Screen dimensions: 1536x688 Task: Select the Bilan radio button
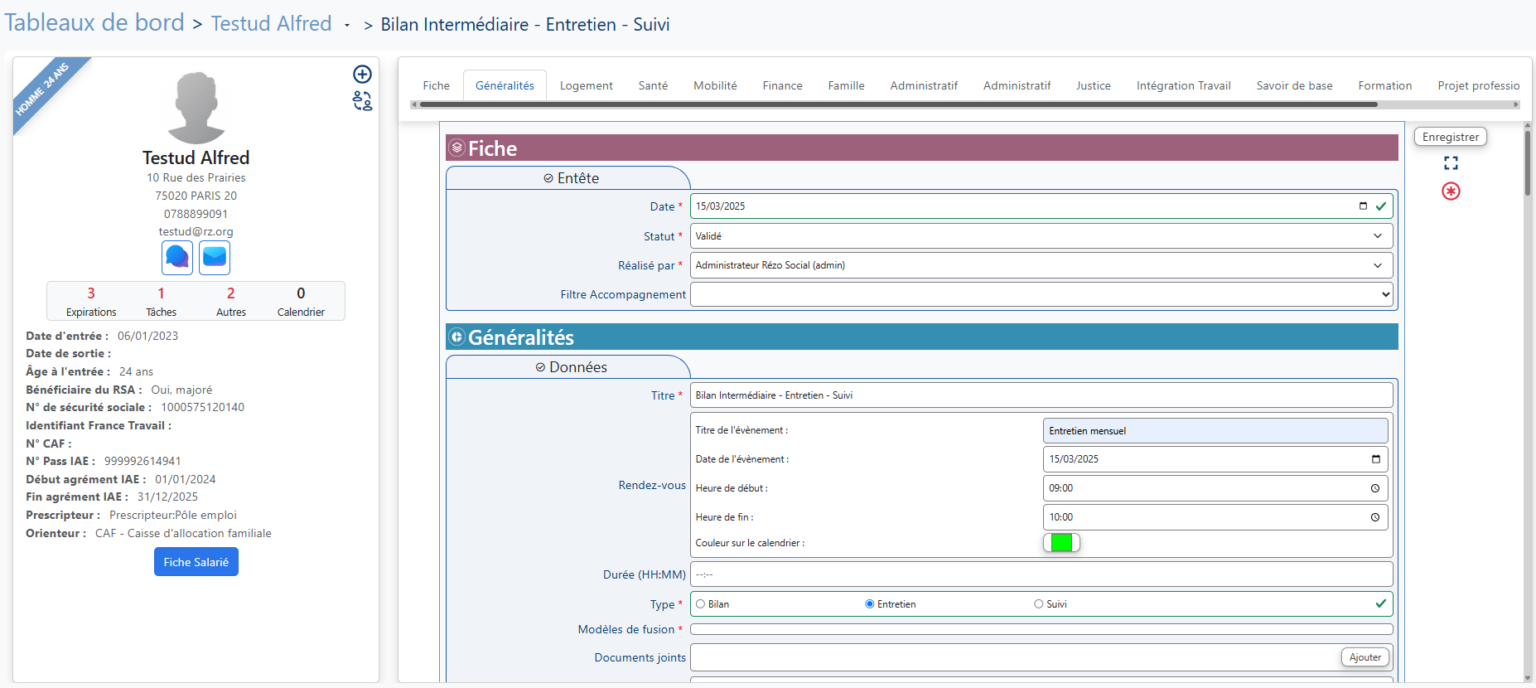(x=700, y=604)
